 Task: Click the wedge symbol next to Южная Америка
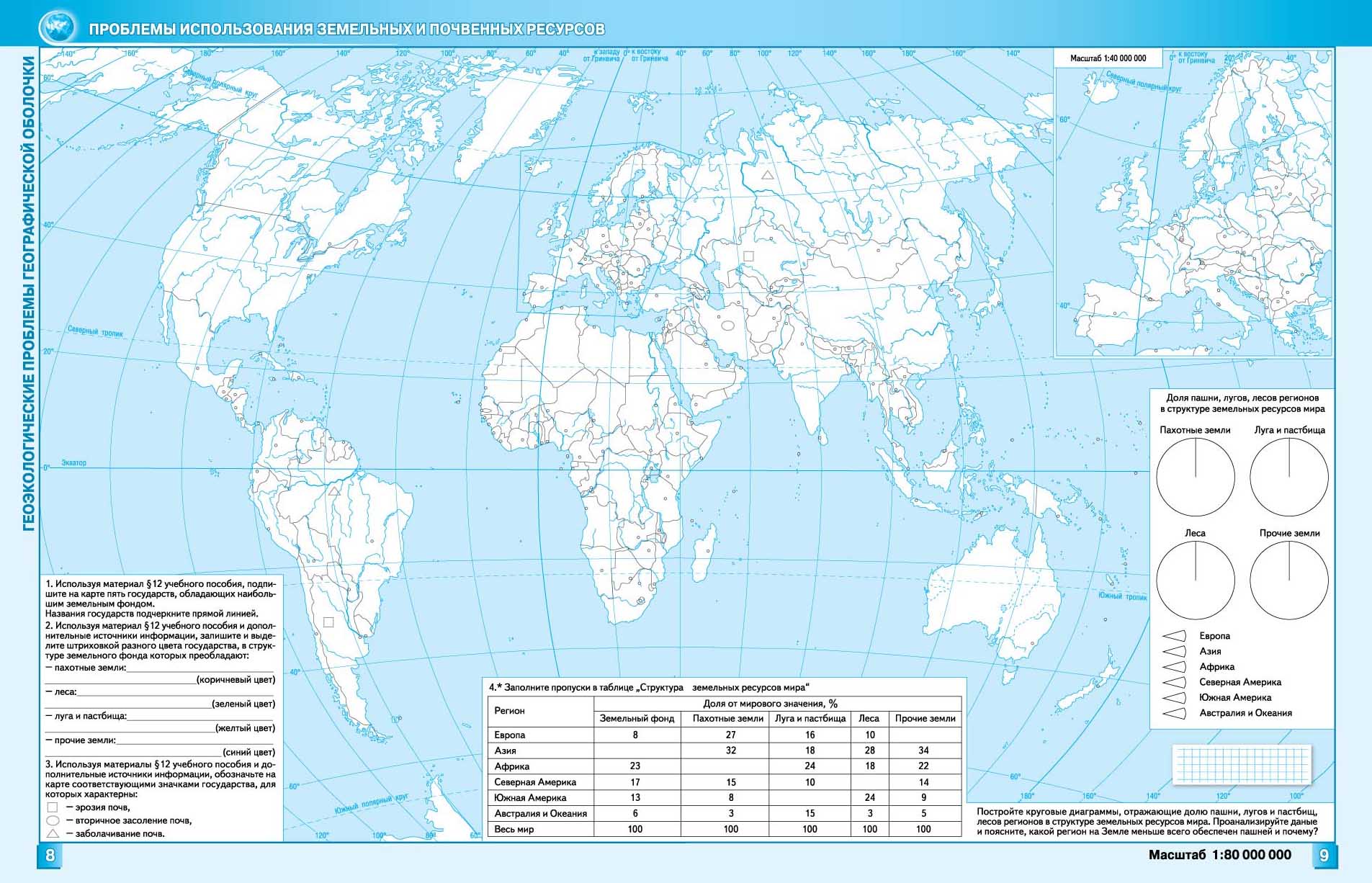[1175, 697]
